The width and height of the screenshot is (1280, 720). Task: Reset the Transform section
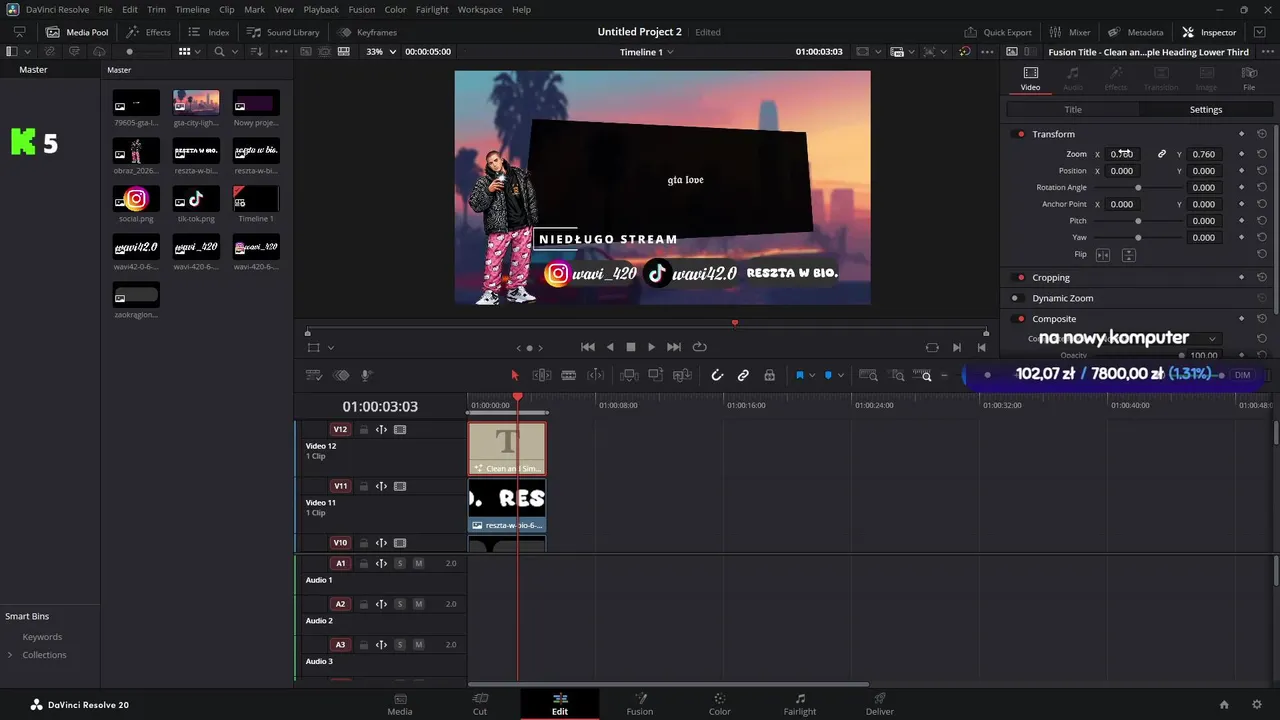click(1262, 134)
